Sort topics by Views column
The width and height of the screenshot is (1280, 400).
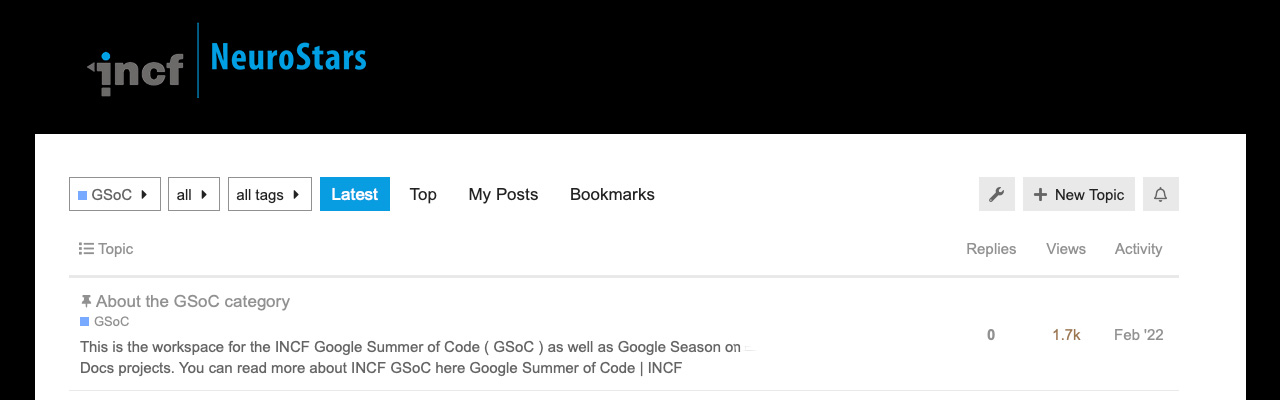(1066, 249)
